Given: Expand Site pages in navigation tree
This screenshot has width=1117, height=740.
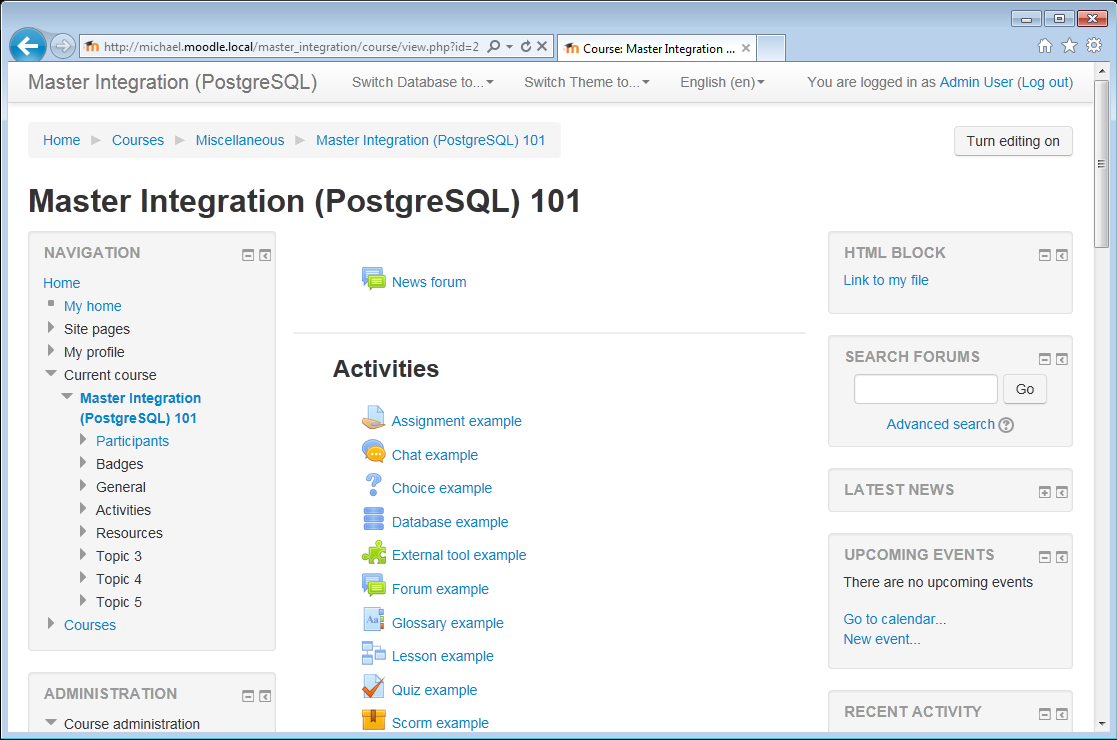Looking at the screenshot, I should 51,327.
